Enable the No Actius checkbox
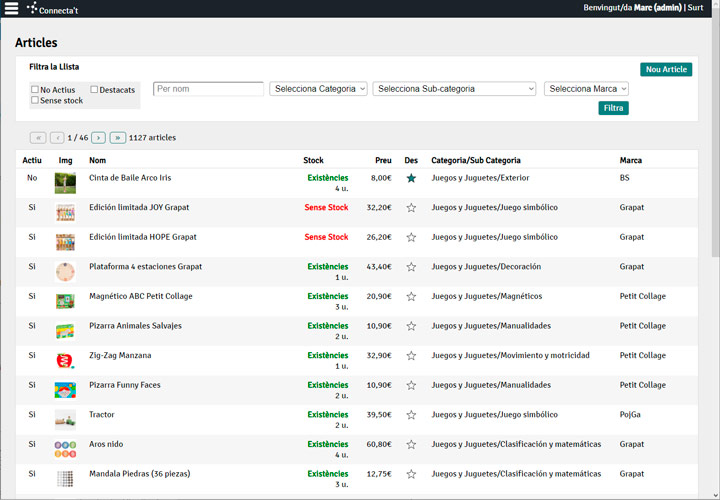 coord(35,90)
